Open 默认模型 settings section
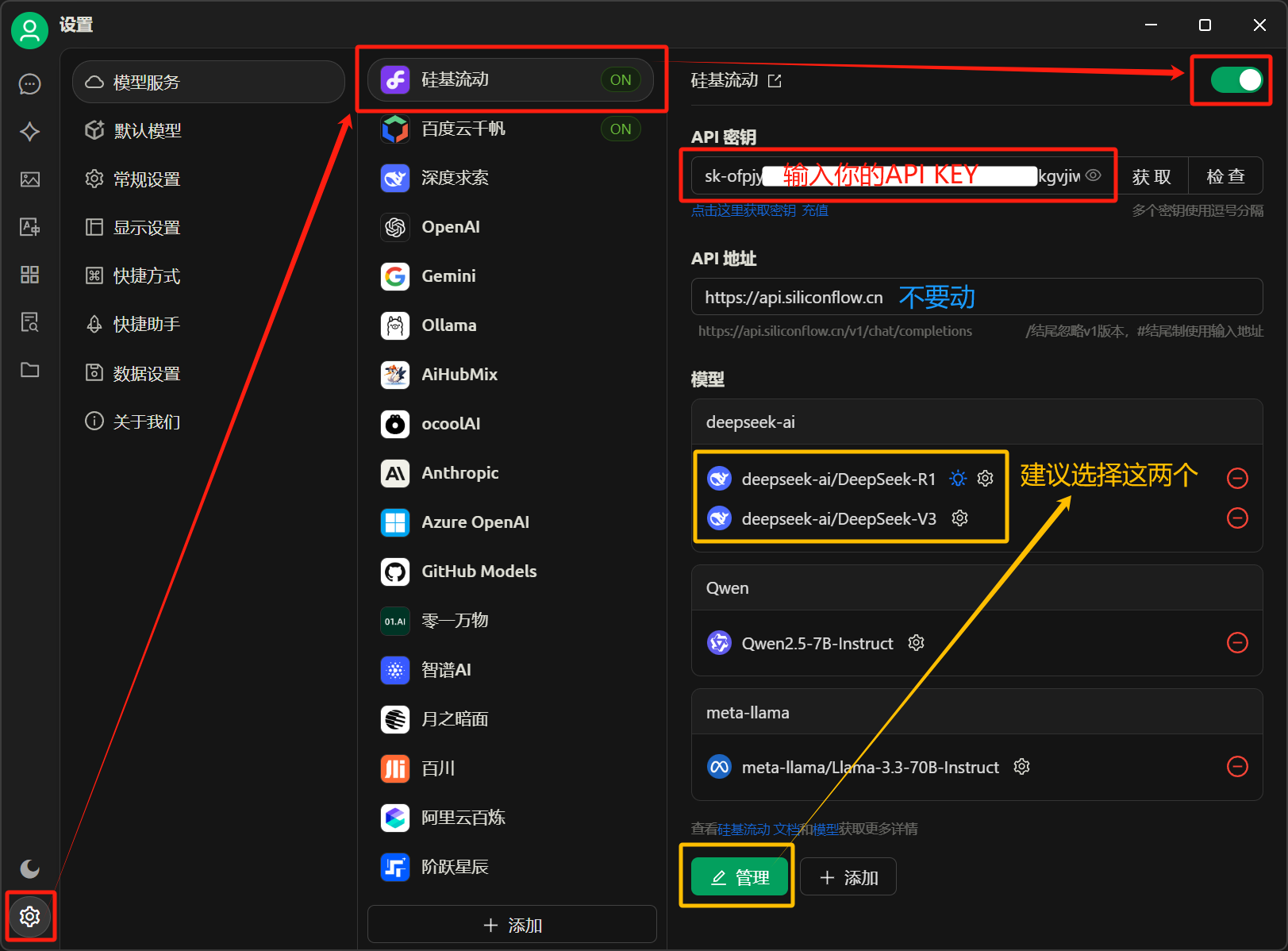This screenshot has height=951, width=1288. coord(209,130)
